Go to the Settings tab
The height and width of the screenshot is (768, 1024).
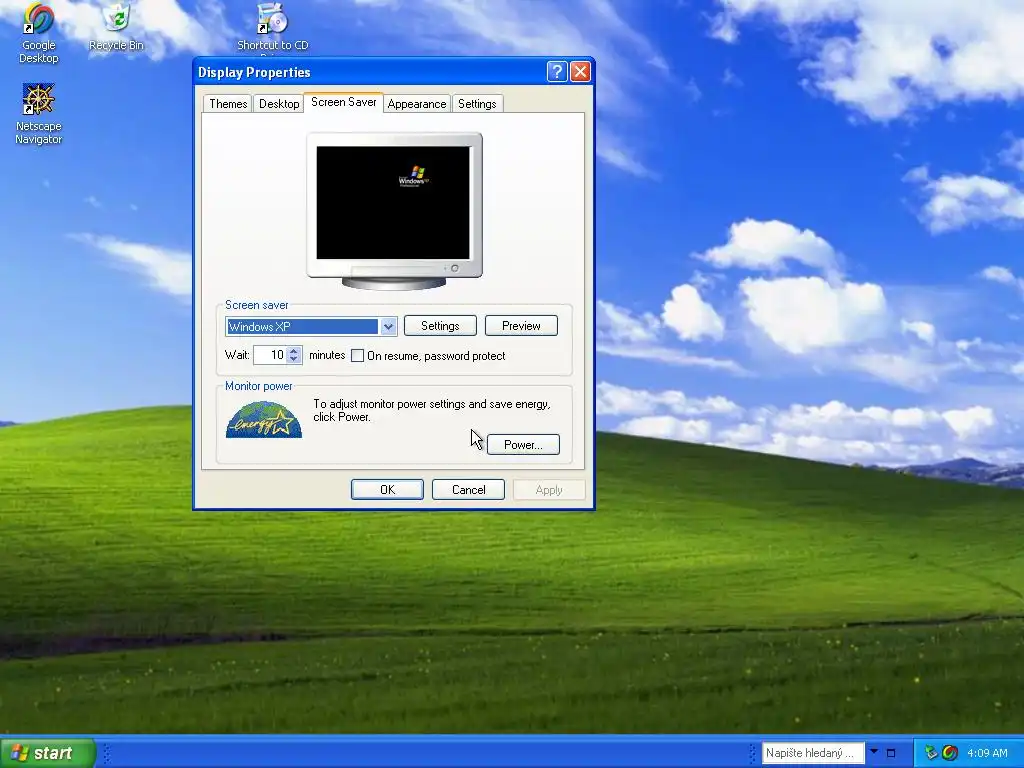click(477, 104)
